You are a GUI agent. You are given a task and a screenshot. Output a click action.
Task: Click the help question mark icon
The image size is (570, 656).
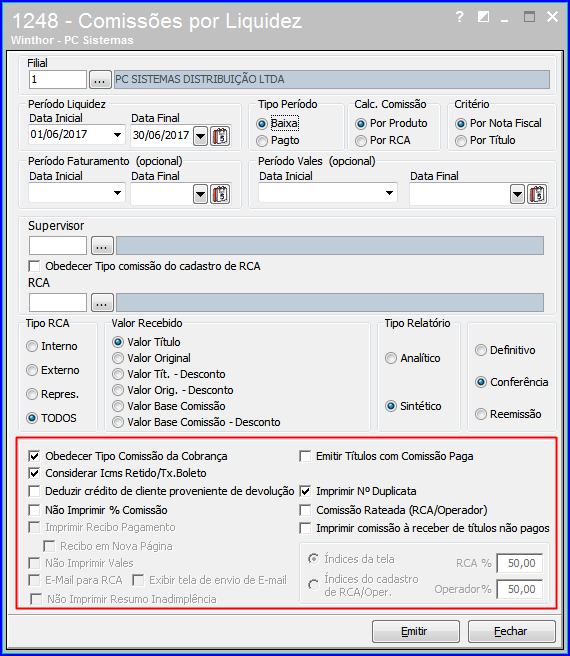460,17
